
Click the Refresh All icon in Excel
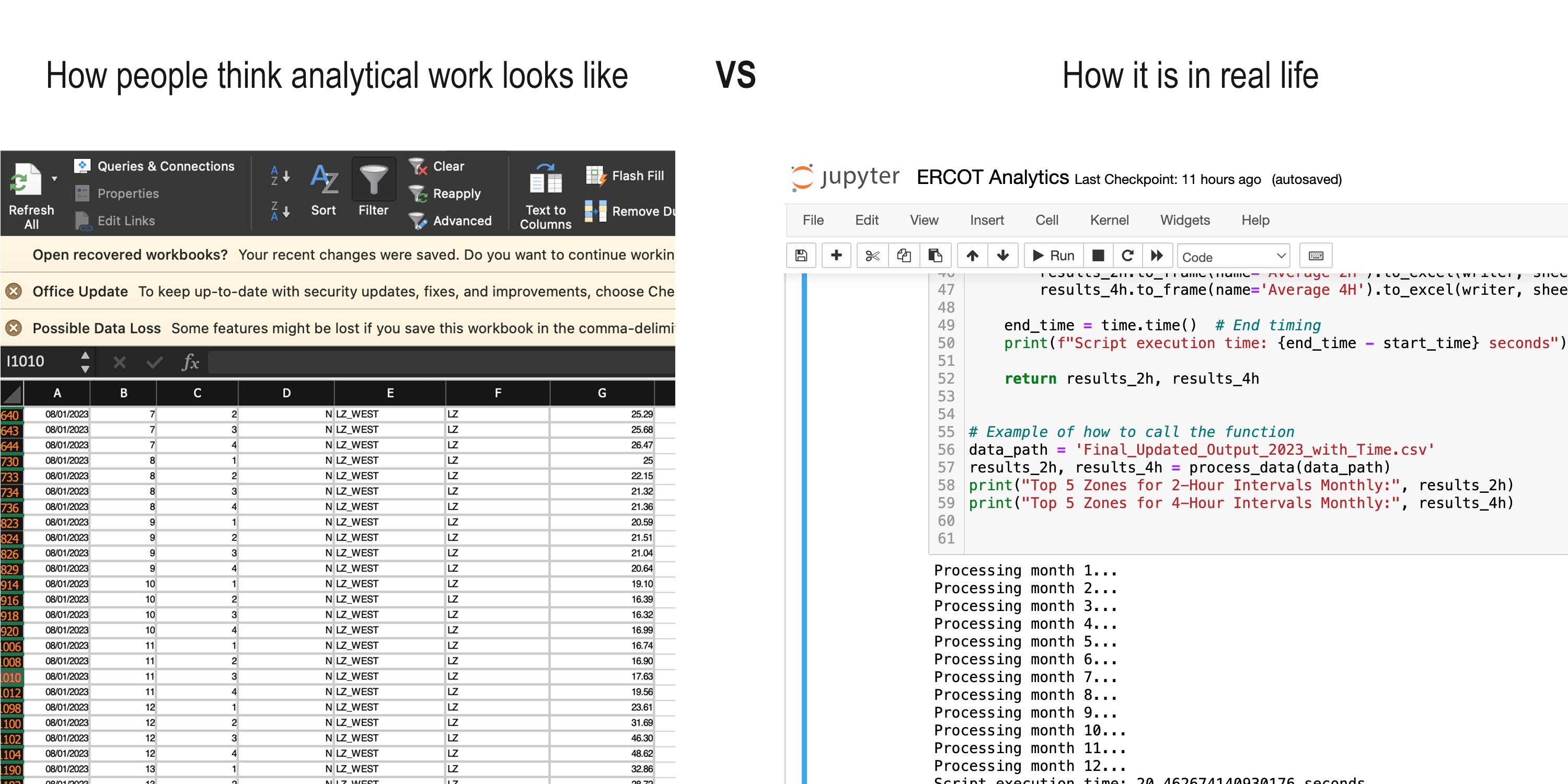pos(26,180)
